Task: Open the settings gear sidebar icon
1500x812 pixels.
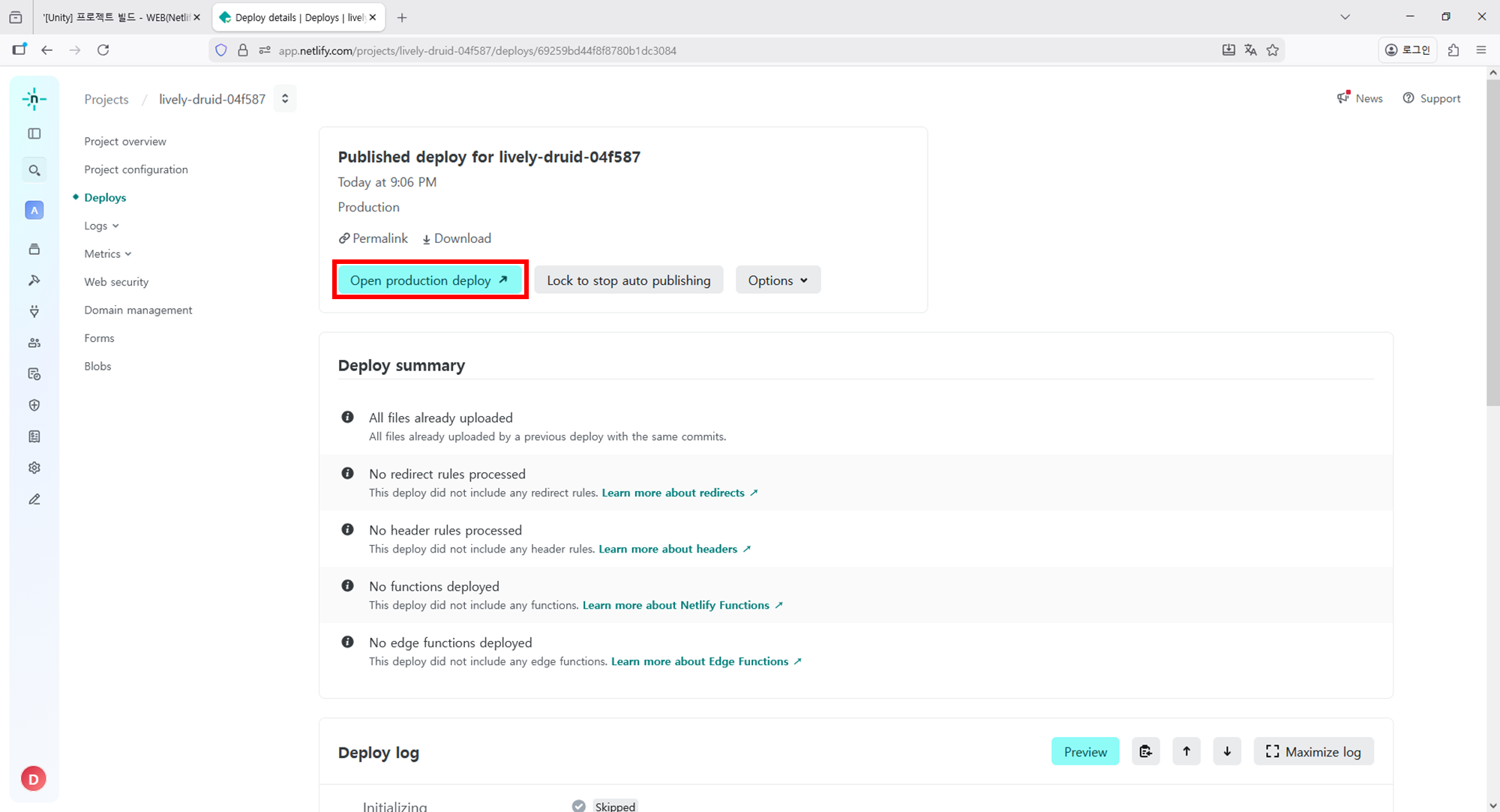Action: 34,468
